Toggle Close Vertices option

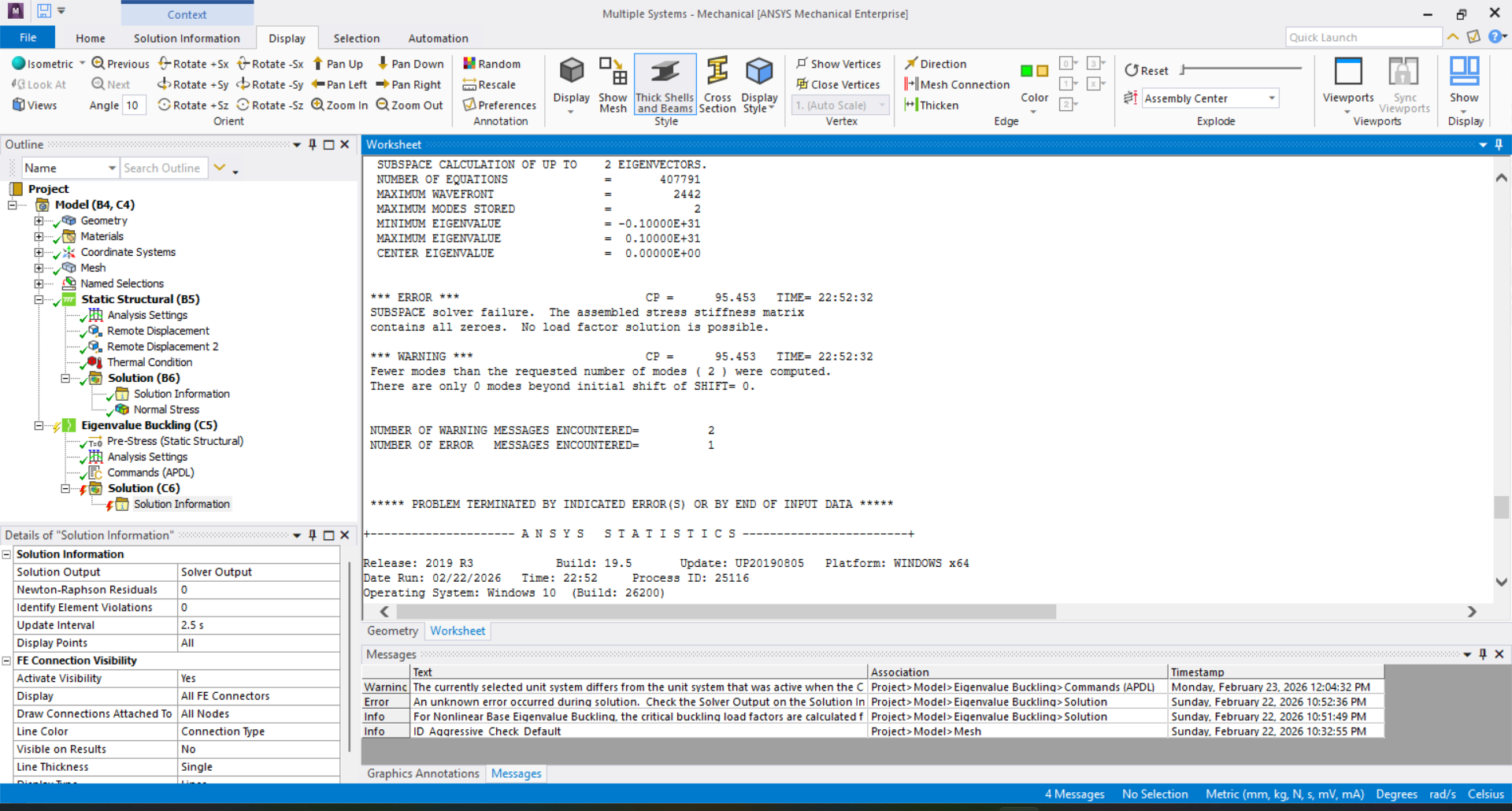click(838, 84)
